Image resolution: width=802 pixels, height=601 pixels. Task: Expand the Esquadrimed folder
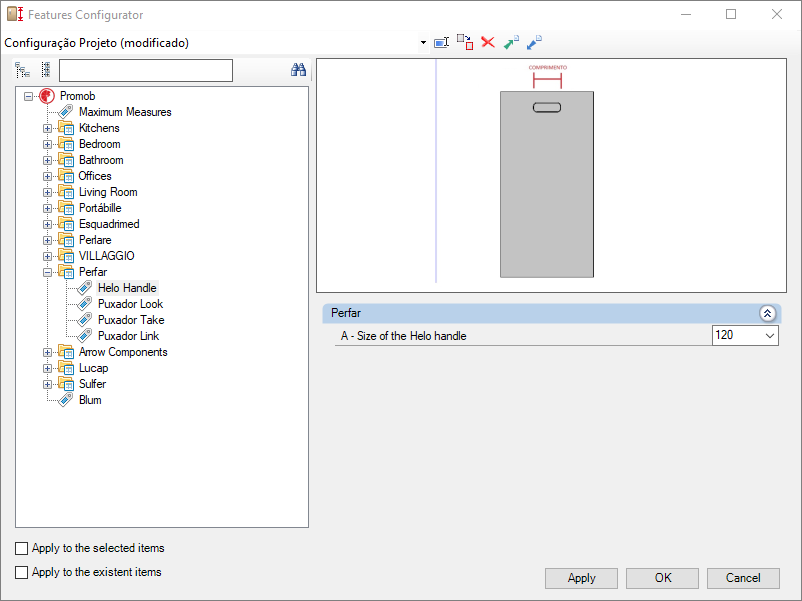click(x=48, y=225)
